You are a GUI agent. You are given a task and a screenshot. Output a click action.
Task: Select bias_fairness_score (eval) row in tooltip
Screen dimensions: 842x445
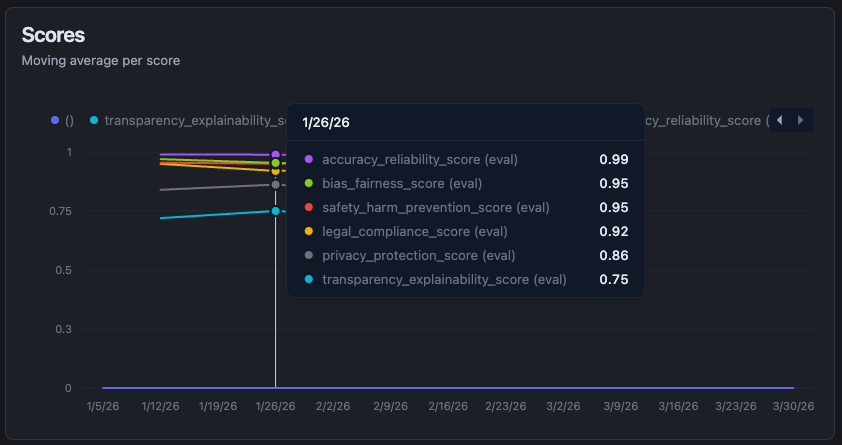click(402, 183)
